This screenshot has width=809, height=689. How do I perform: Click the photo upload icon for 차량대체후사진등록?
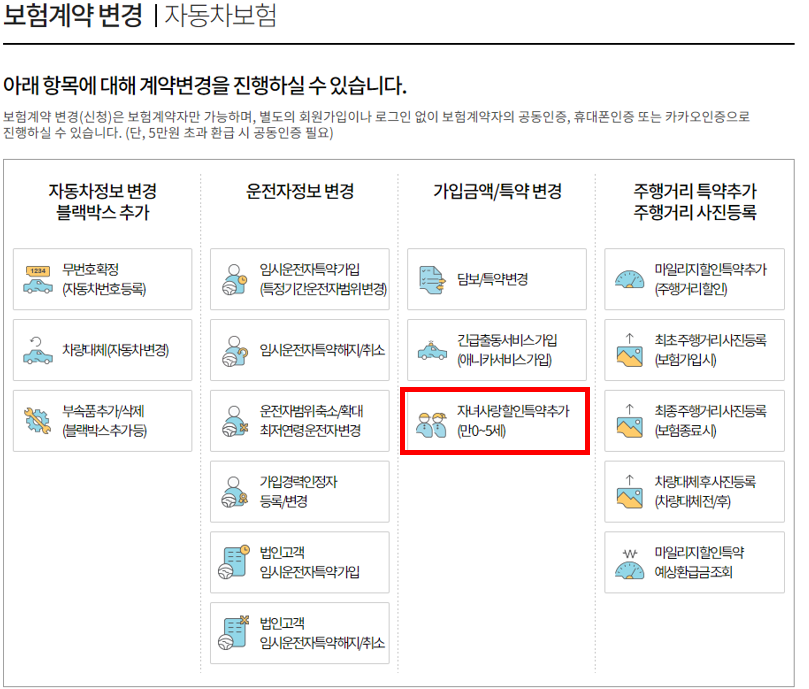629,492
